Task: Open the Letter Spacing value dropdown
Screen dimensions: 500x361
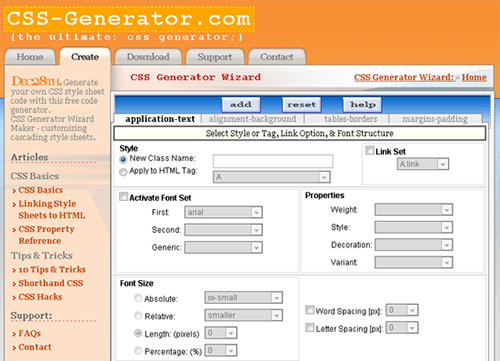Action: [402, 328]
